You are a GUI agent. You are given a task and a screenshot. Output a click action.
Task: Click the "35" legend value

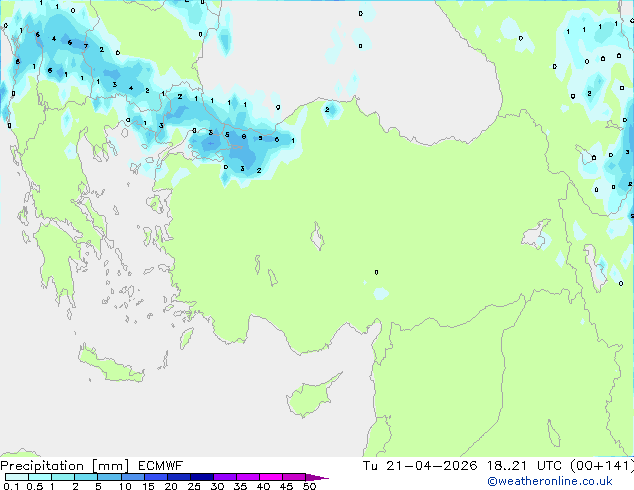(x=240, y=486)
